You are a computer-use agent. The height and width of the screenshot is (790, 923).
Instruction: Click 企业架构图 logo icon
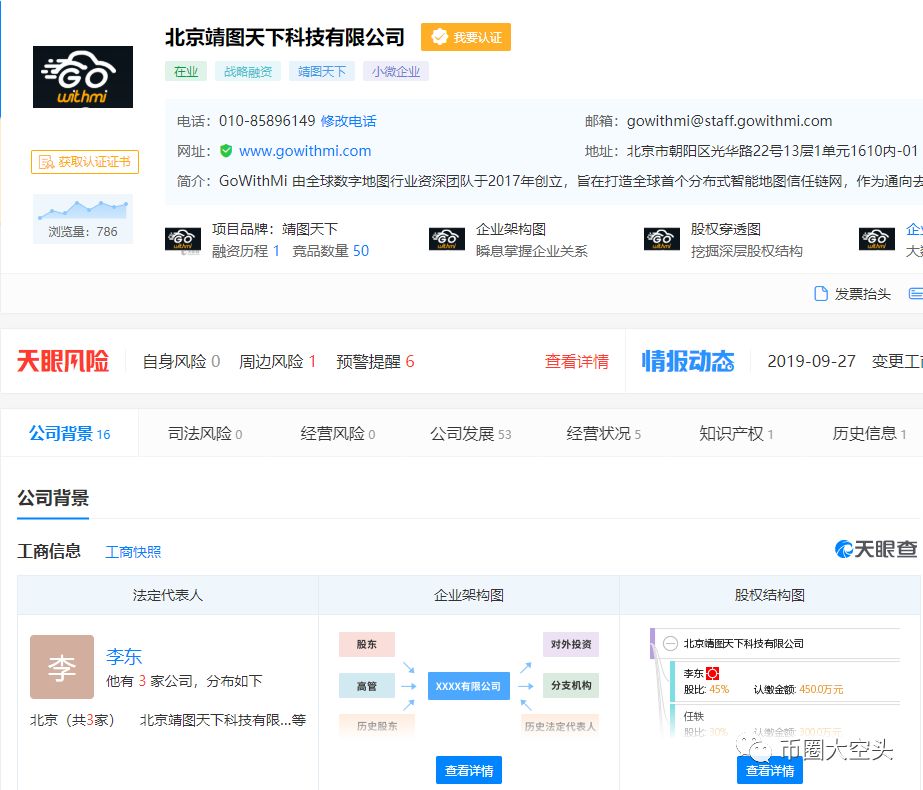(447, 240)
